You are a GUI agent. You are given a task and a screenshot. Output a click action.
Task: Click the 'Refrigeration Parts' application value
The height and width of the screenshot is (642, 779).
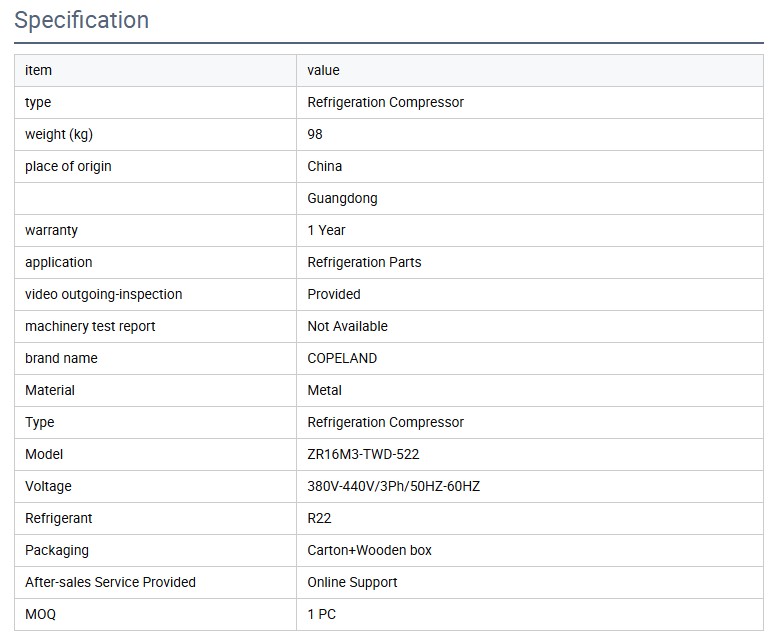point(365,262)
